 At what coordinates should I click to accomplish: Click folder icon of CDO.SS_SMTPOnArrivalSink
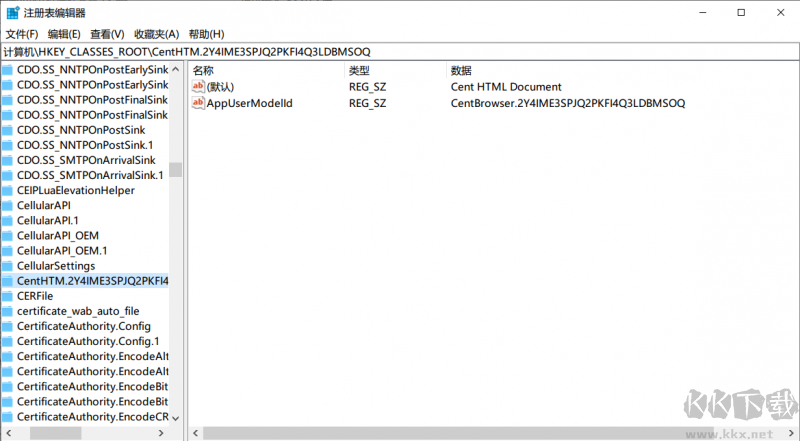7,160
